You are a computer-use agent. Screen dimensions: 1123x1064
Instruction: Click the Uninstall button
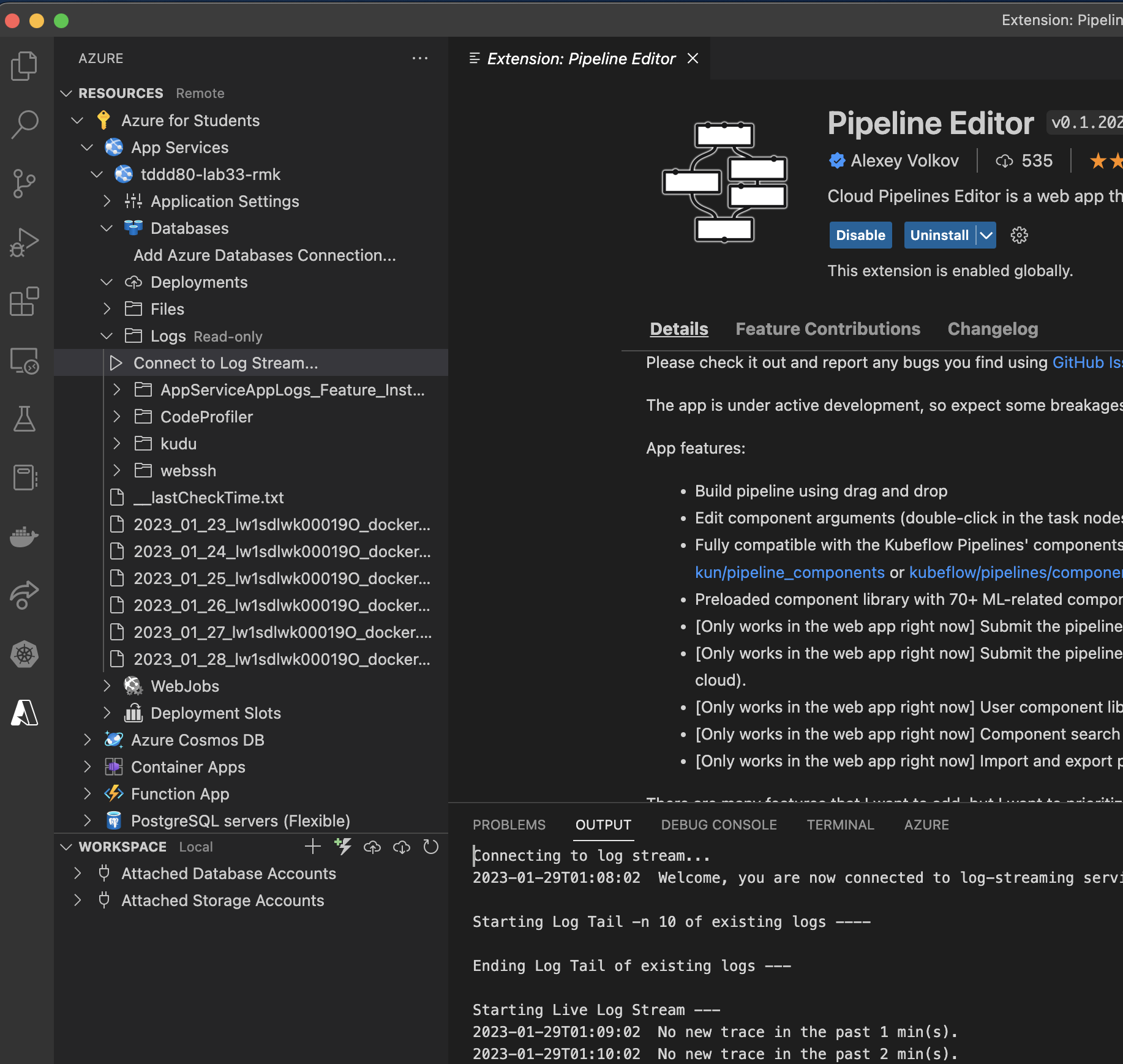tap(939, 235)
